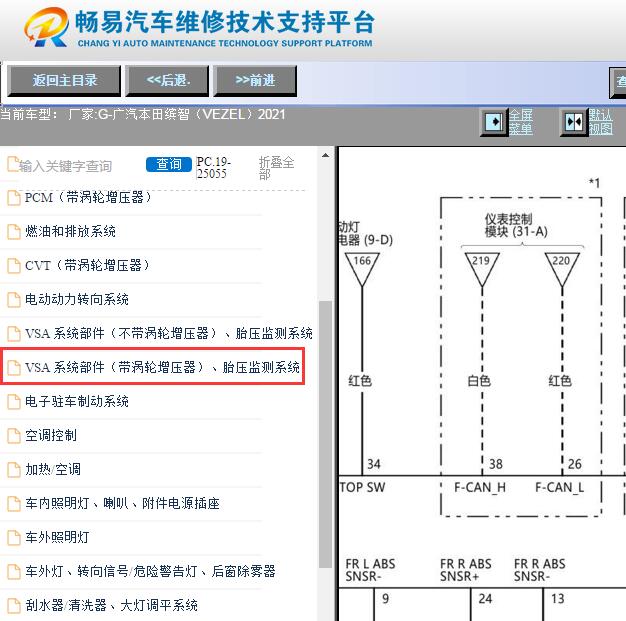The width and height of the screenshot is (626, 621).
Task: Focus the 输入关键字查询 search field
Action: tap(65, 166)
